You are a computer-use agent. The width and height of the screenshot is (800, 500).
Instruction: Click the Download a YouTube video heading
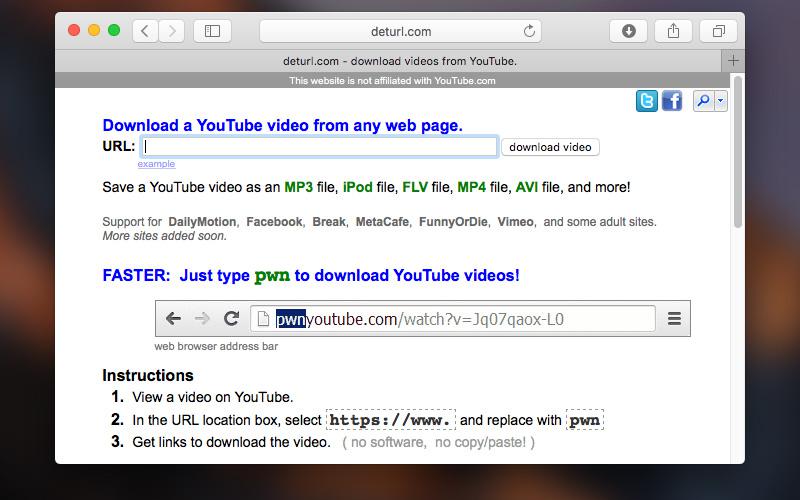[283, 126]
